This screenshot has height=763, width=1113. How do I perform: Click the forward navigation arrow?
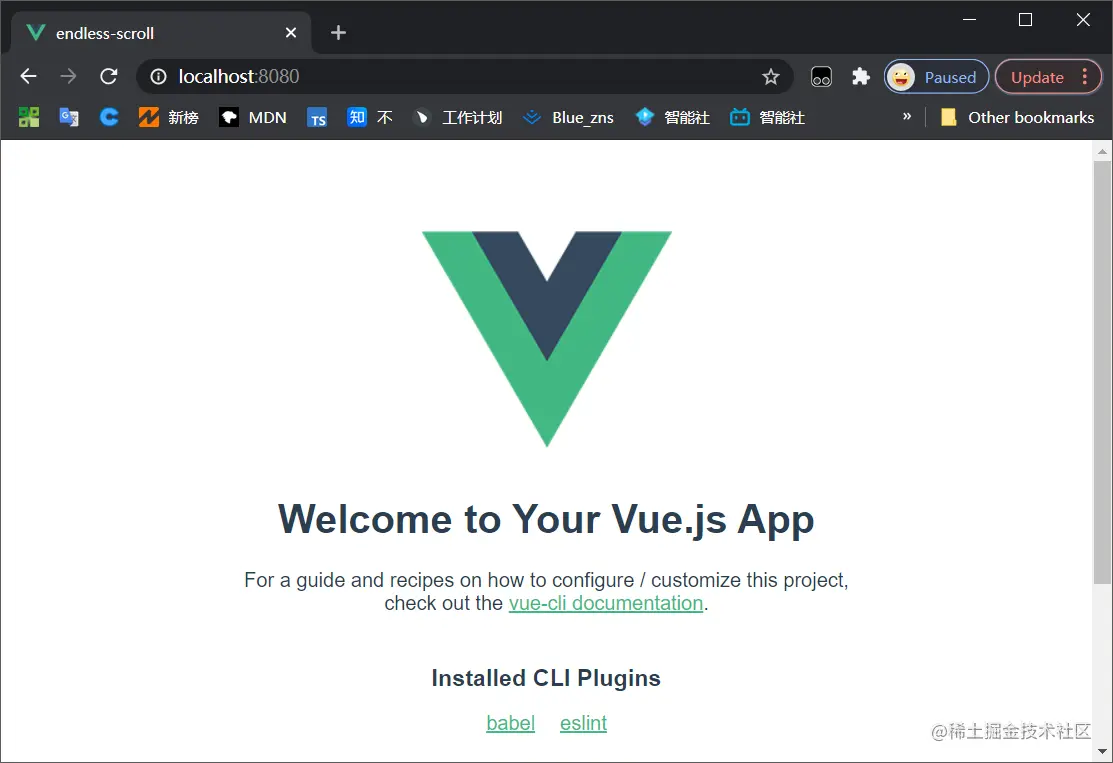point(68,76)
